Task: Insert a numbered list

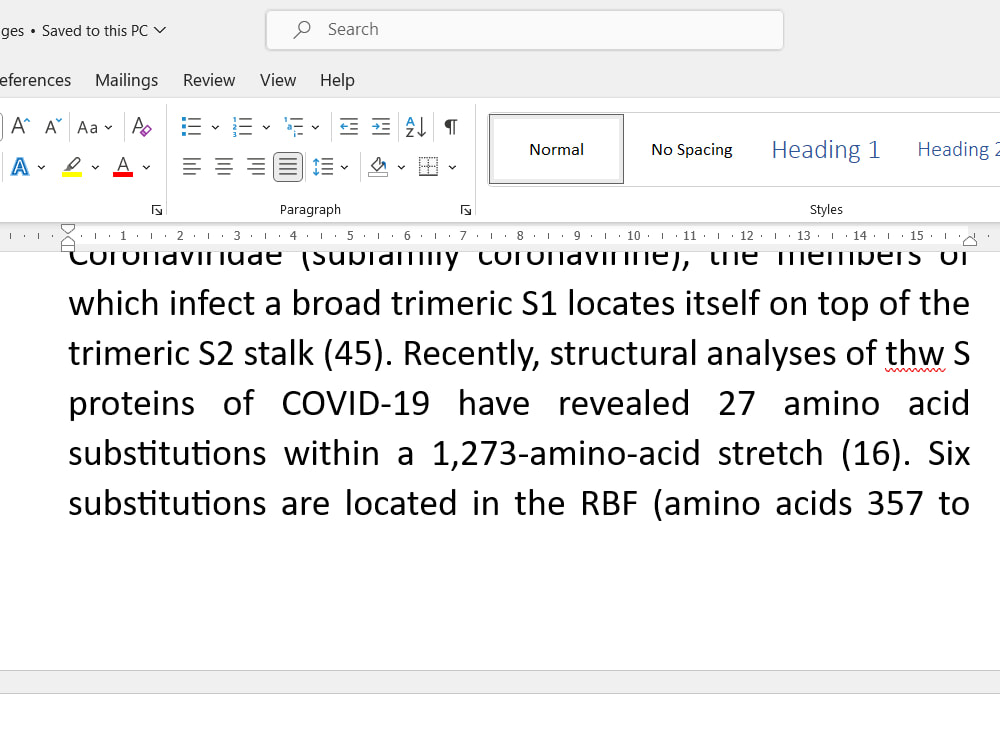Action: tap(242, 126)
